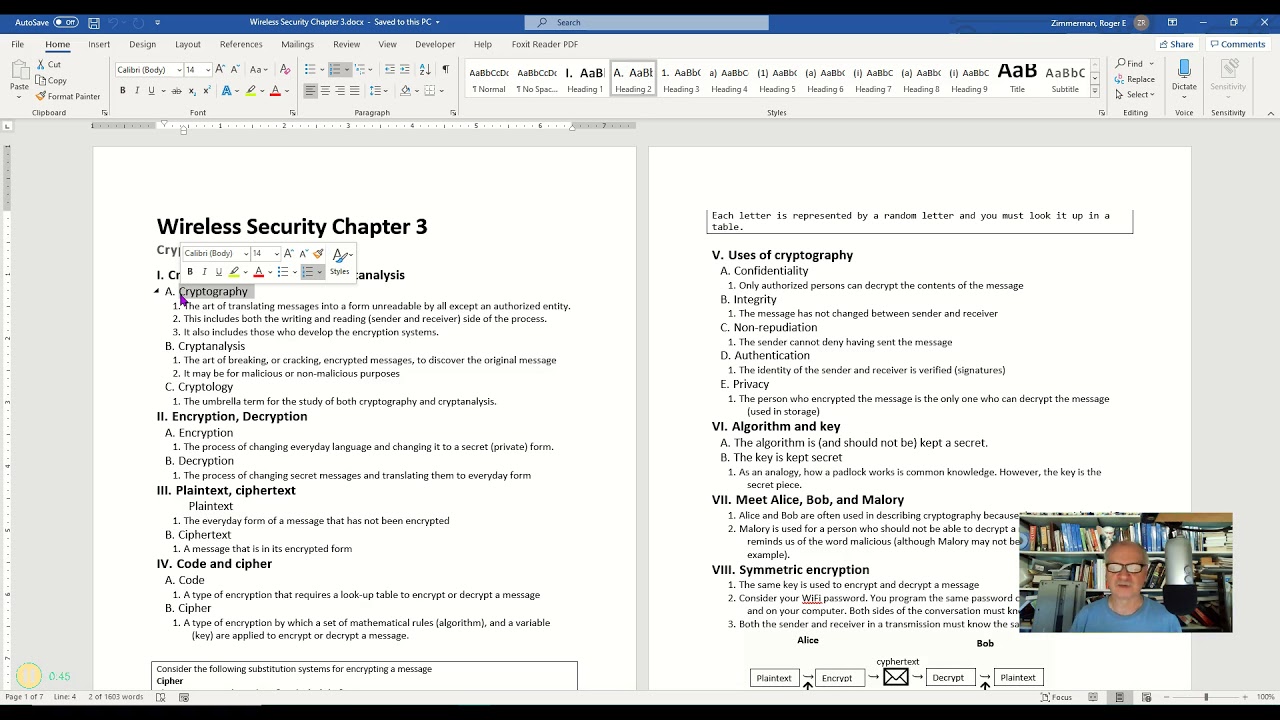Click the zoom slider in status bar
The height and width of the screenshot is (720, 1280).
click(1205, 697)
